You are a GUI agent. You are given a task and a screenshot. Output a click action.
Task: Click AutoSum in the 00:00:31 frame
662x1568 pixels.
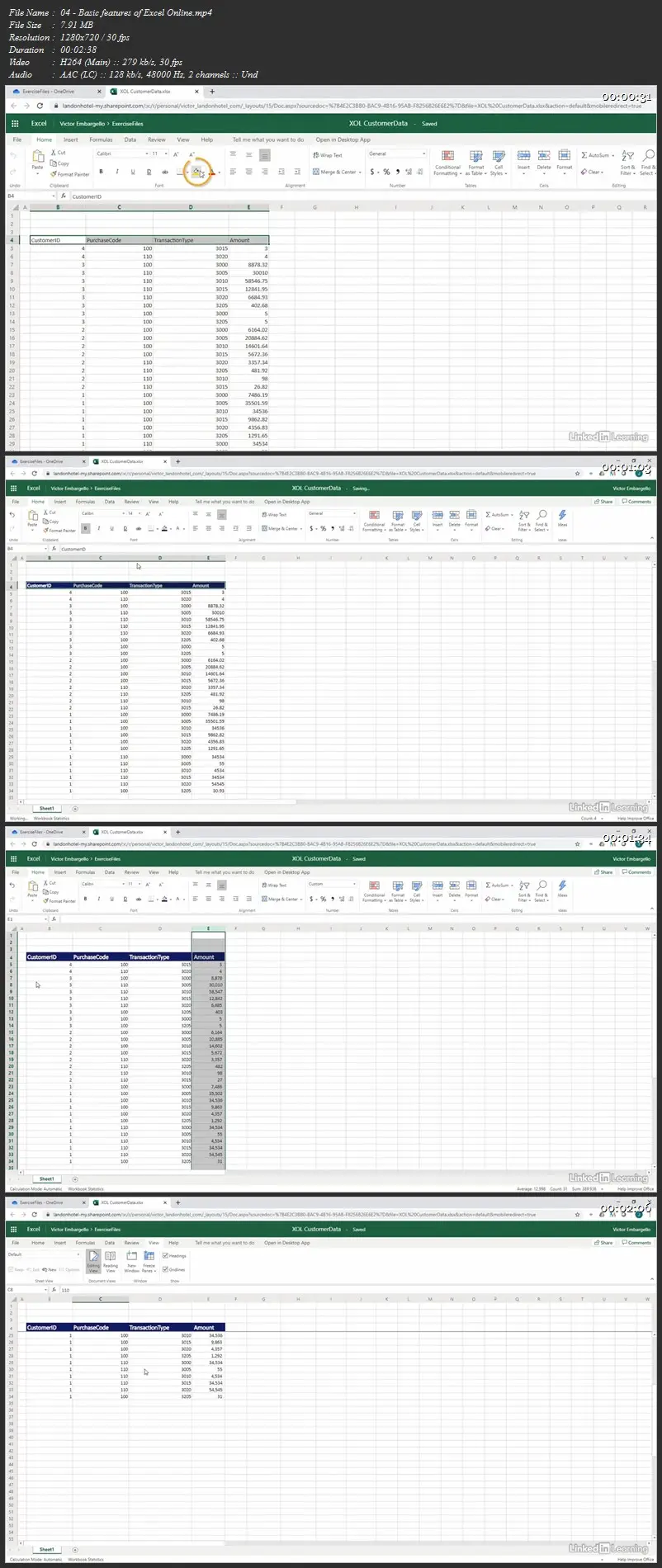pyautogui.click(x=597, y=155)
